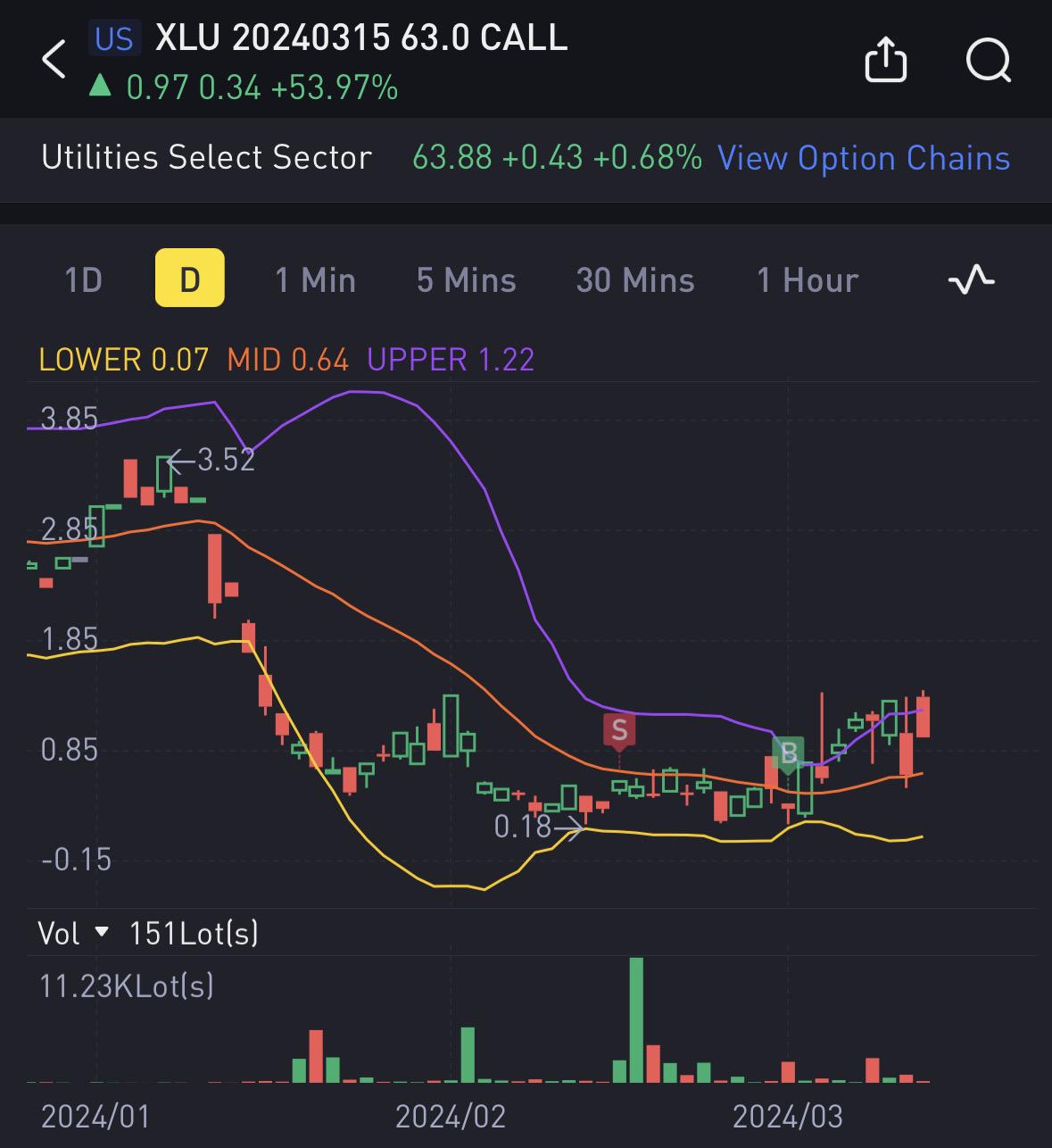
Task: Open the share icon
Action: click(x=886, y=60)
